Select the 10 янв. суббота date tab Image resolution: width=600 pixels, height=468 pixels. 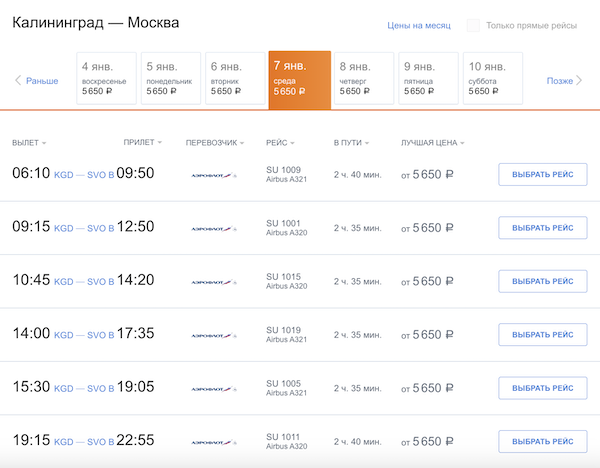click(x=493, y=78)
